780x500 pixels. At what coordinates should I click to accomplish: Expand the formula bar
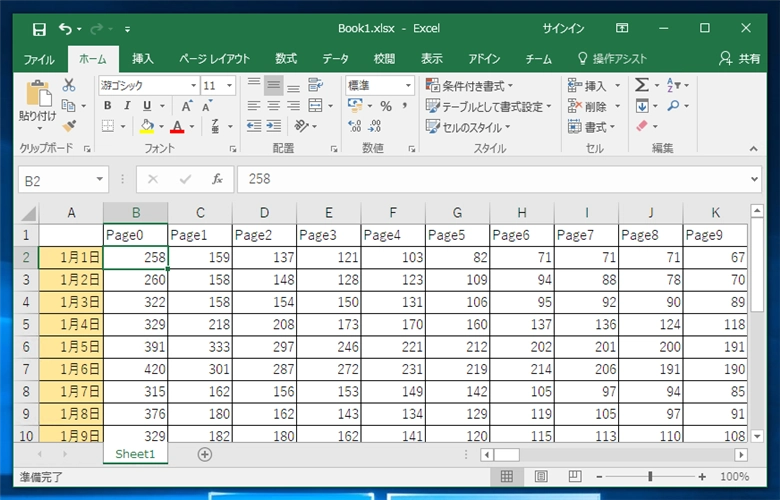754,179
